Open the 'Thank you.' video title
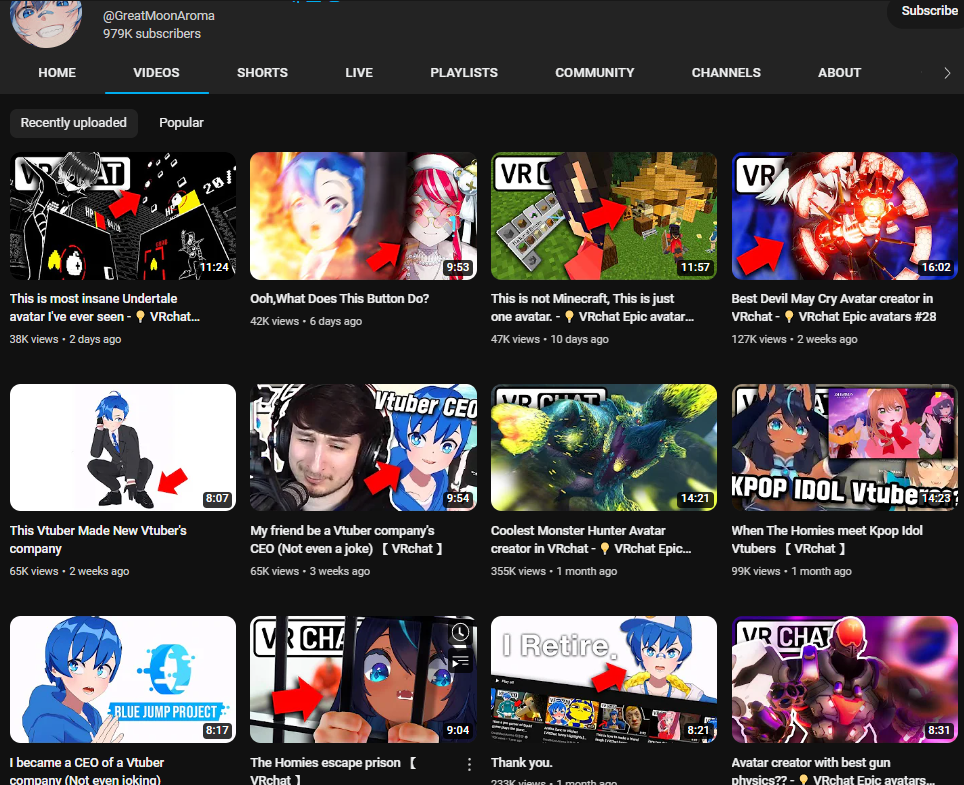The width and height of the screenshot is (964, 785). (x=521, y=763)
